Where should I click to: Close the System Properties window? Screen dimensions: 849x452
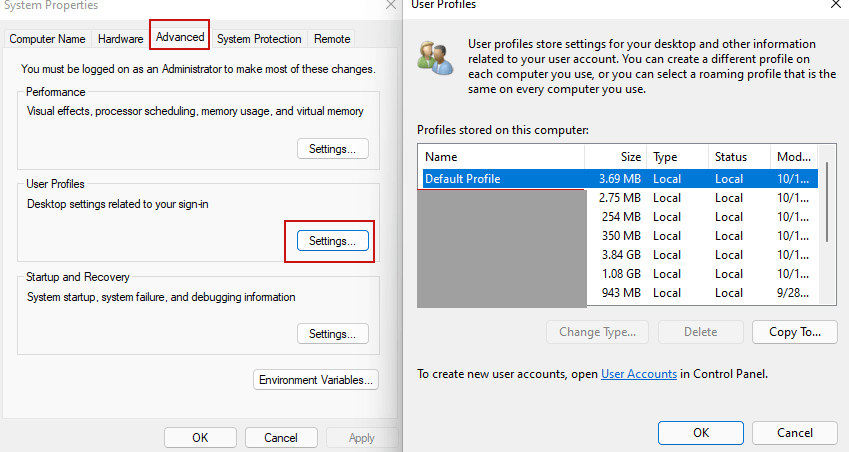point(390,5)
